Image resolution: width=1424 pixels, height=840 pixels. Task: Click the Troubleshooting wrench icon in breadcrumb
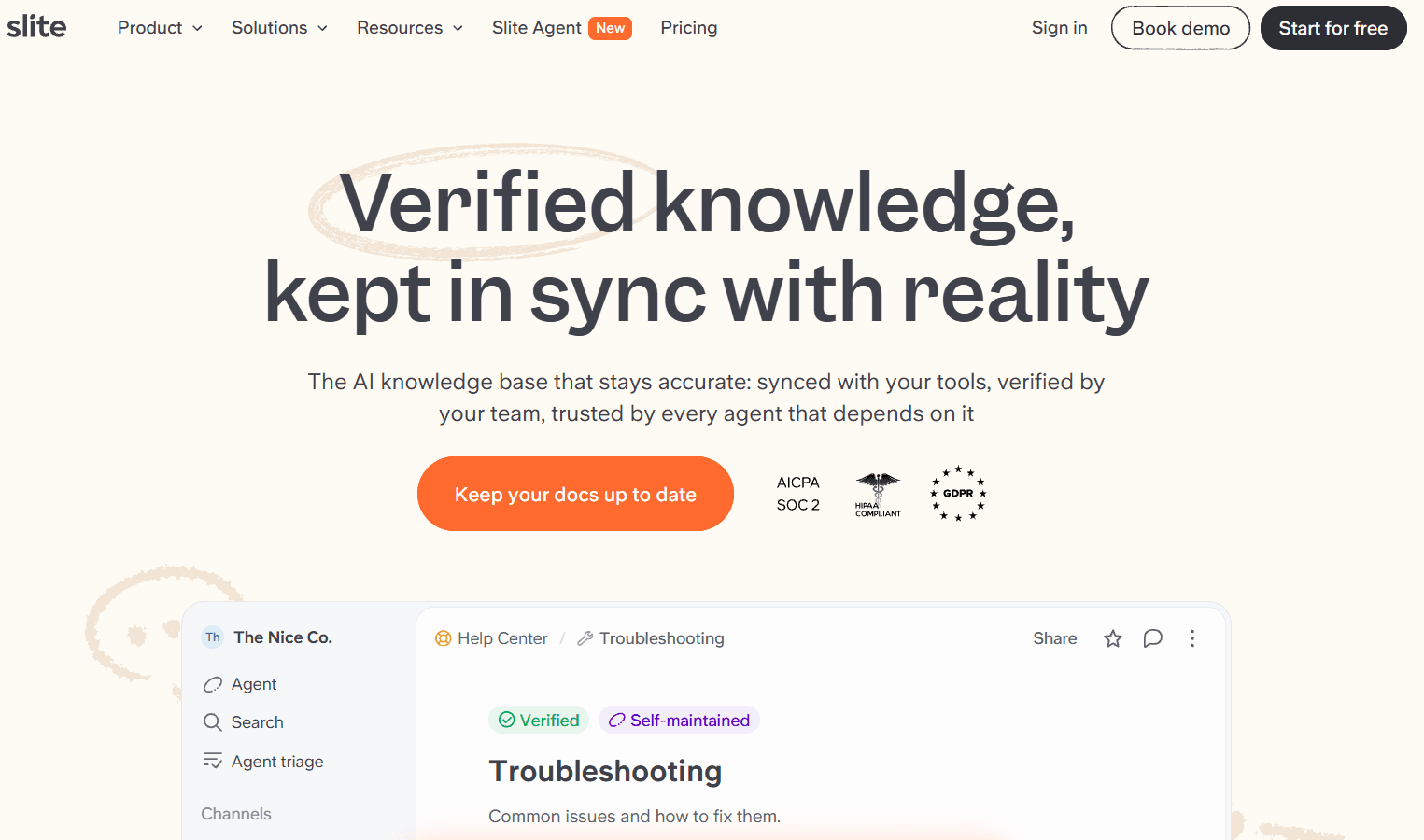(585, 638)
